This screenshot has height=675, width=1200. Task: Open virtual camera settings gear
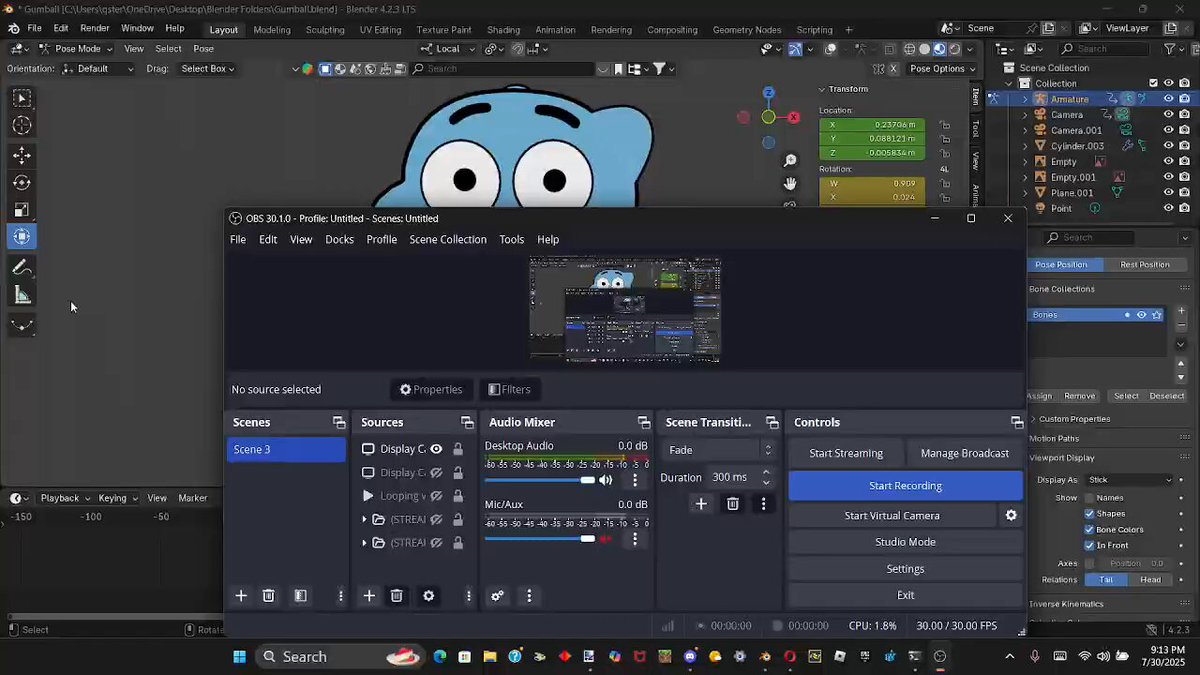(1011, 515)
